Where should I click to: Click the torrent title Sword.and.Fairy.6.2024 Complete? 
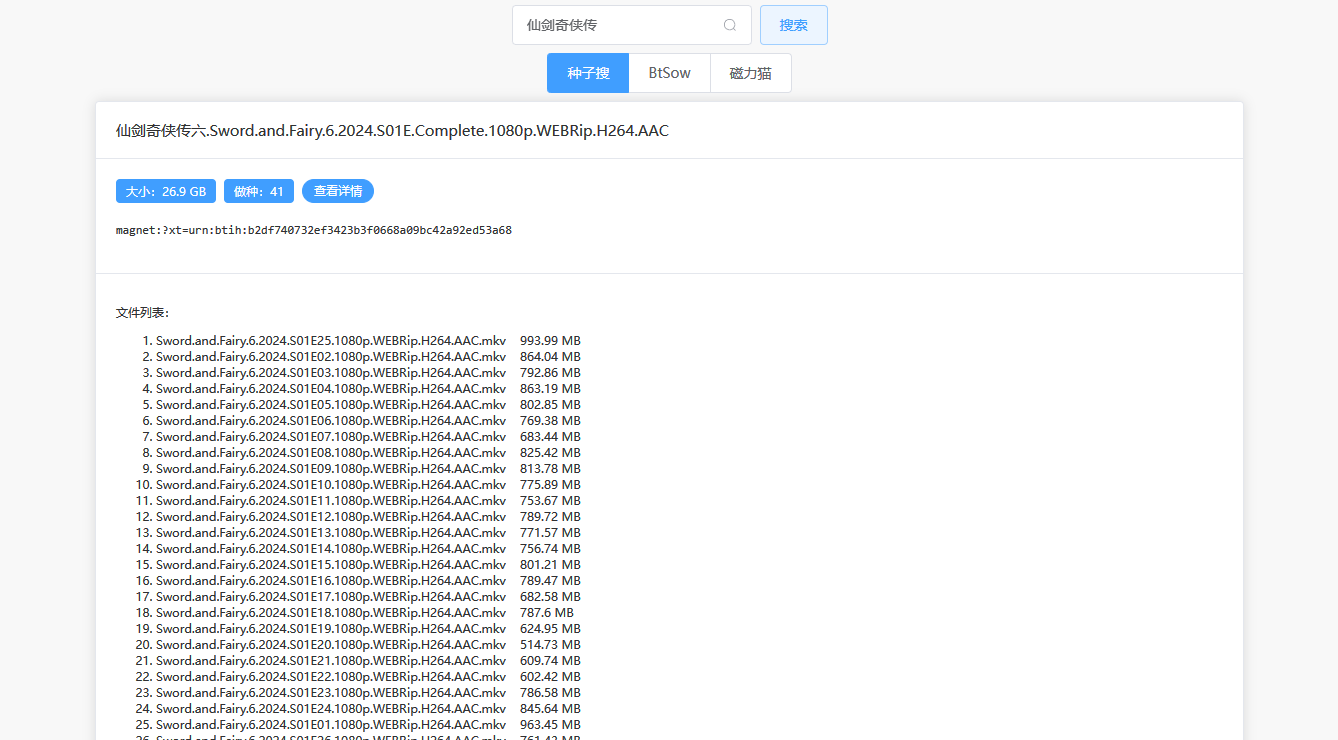tap(392, 130)
